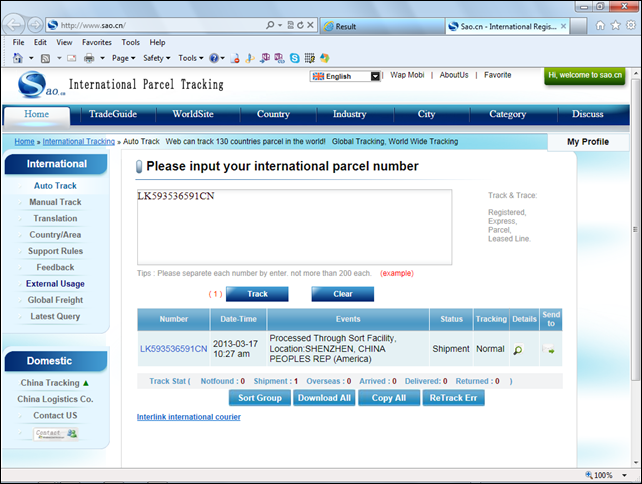Open dropdown arrow next to Home icon
This screenshot has width=642, height=484.
click(31, 58)
